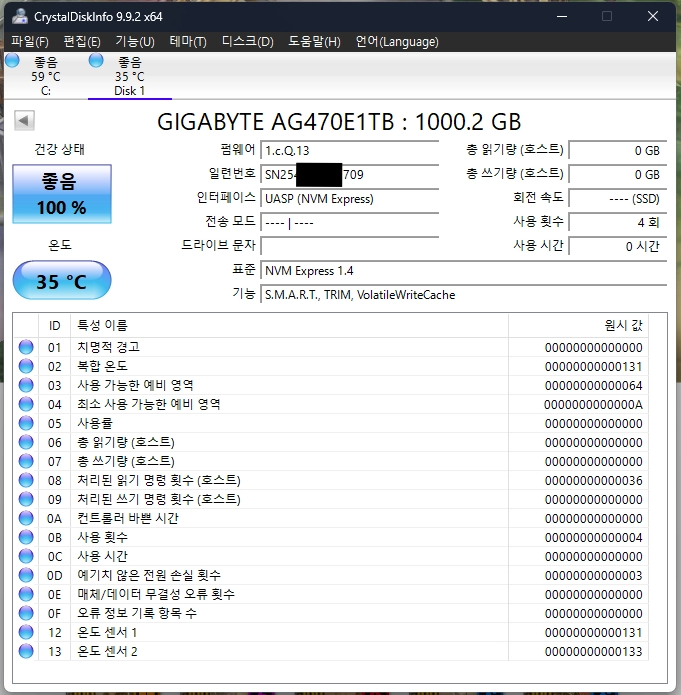Click status orb for 0F 오류 정보 기록 항목 수

point(26,613)
